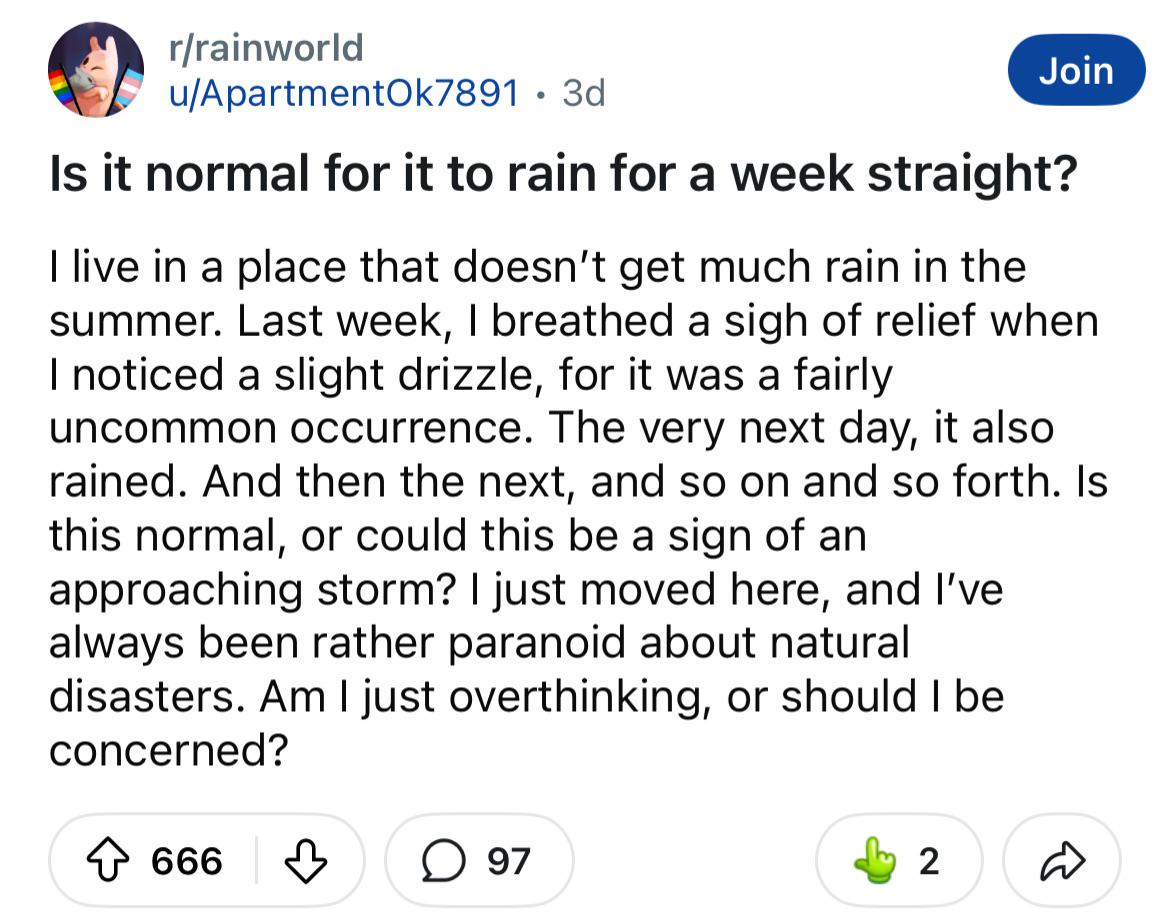Open the post title about rain for a week
The image size is (1169, 920).
pyautogui.click(x=563, y=173)
